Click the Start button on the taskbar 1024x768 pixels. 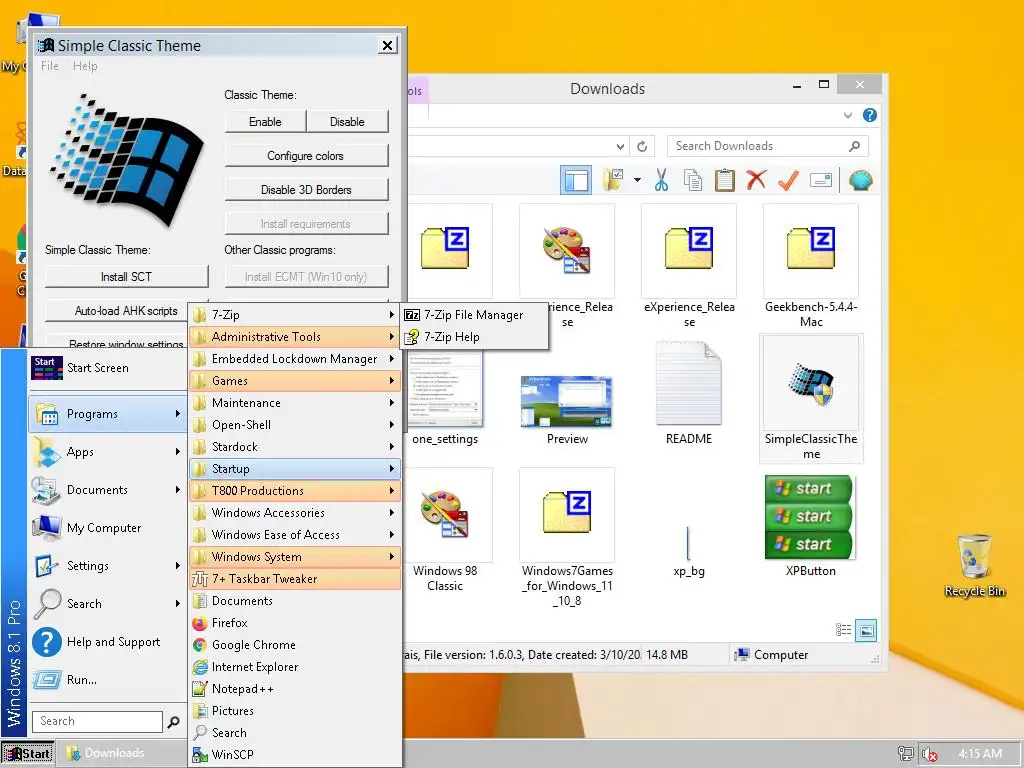coord(28,754)
